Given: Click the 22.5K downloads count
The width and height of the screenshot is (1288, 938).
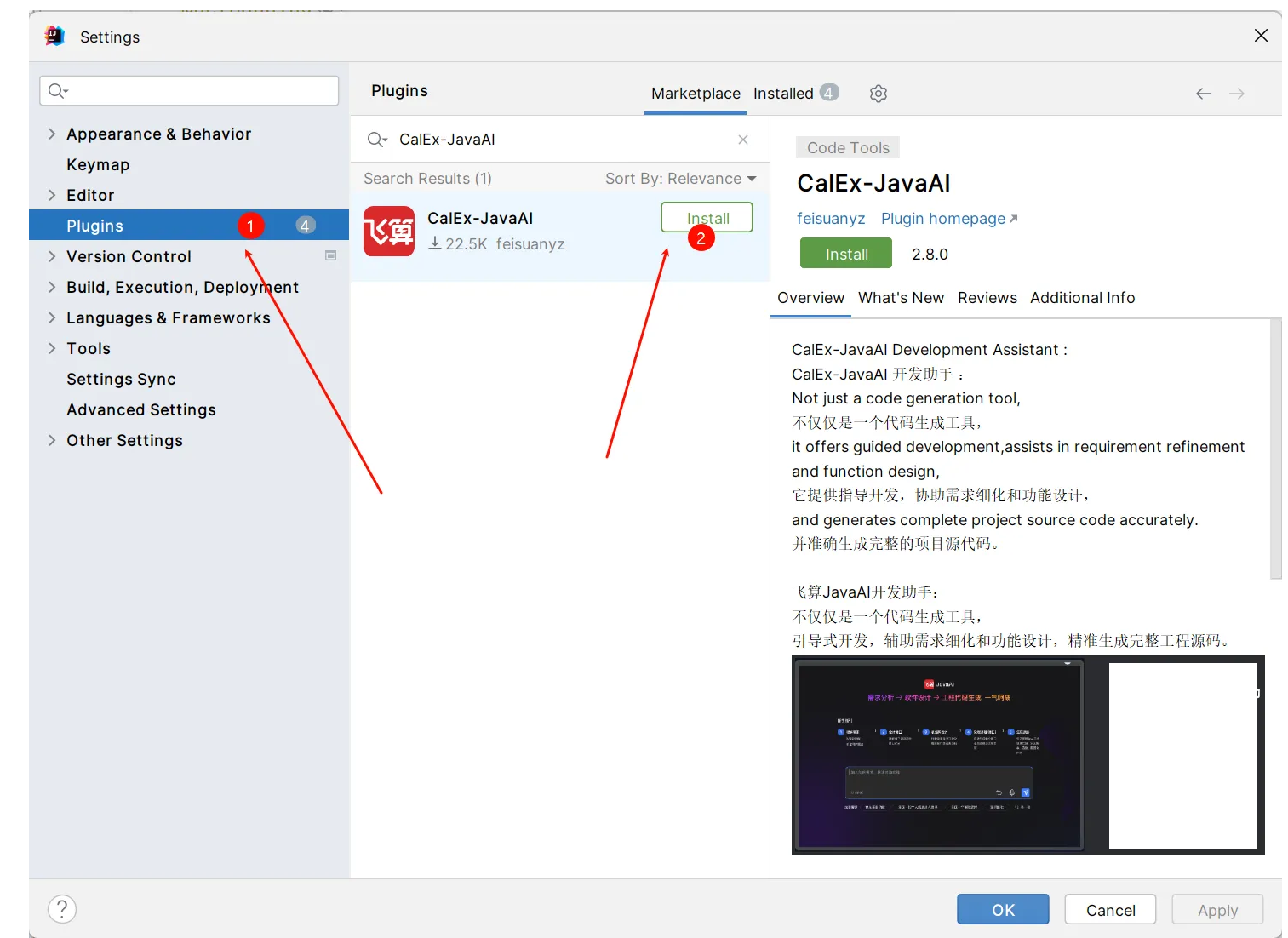Looking at the screenshot, I should pos(458,244).
